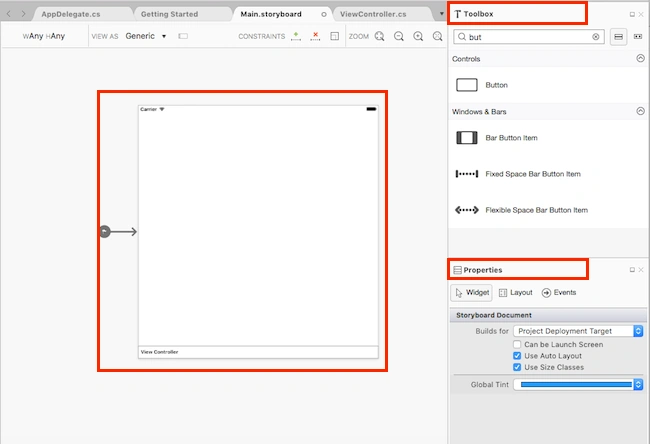
Task: Disable Use Size Classes checkbox
Action: coord(517,367)
